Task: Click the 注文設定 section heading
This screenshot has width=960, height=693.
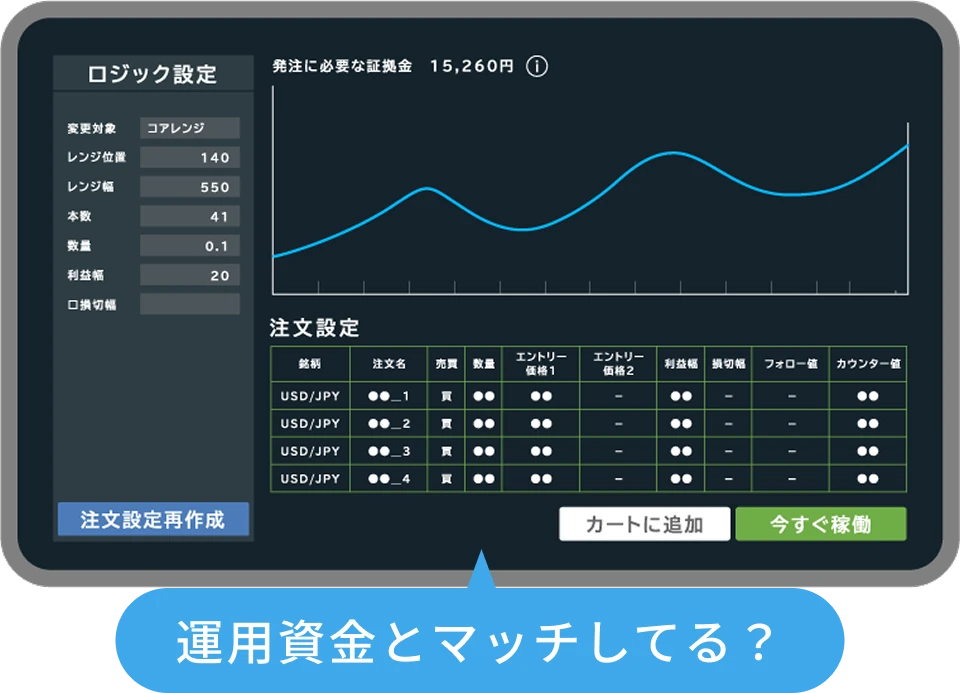Action: click(x=314, y=328)
